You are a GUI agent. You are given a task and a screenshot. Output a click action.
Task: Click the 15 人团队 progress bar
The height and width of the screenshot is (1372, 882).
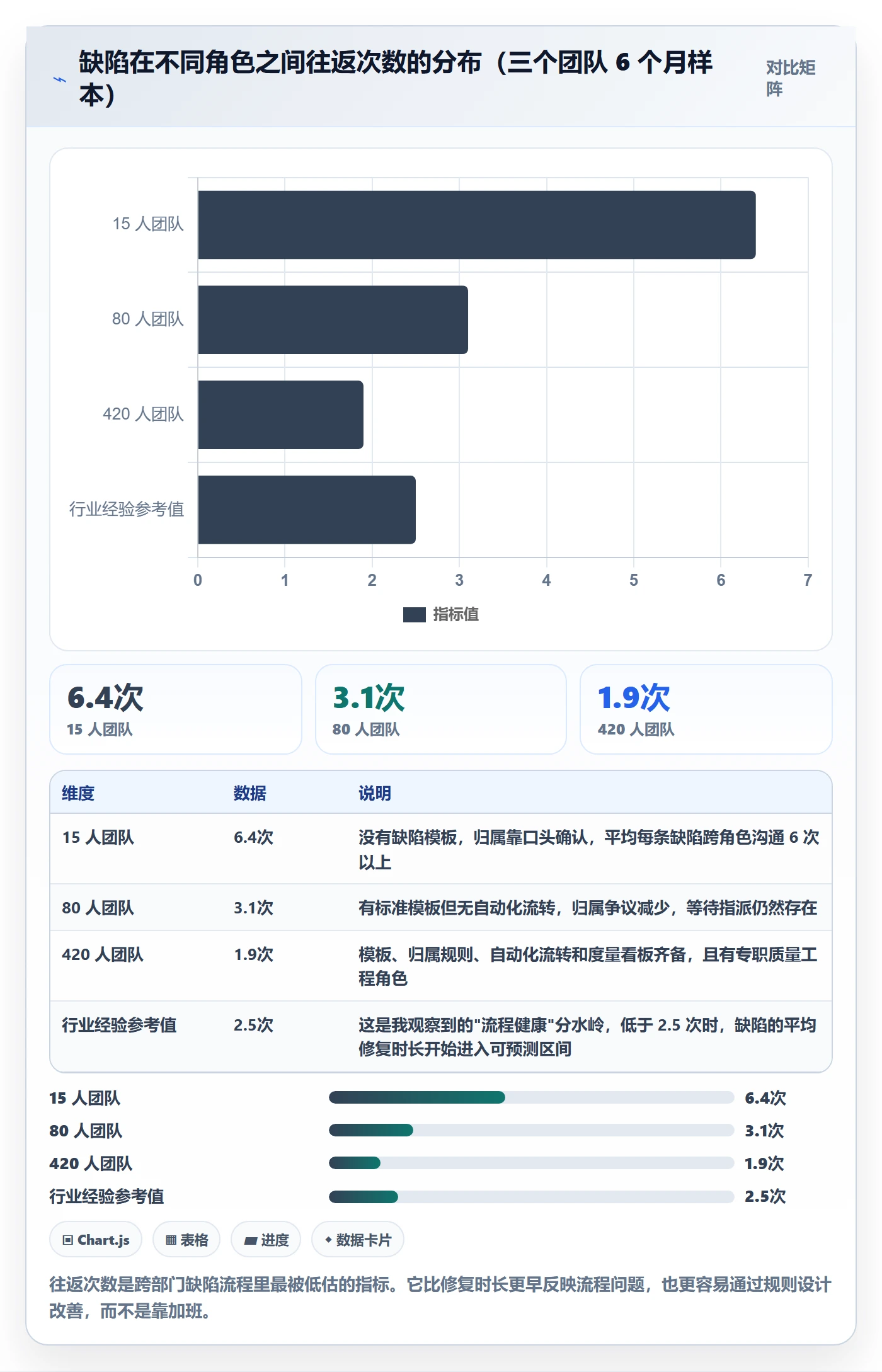click(x=532, y=1097)
